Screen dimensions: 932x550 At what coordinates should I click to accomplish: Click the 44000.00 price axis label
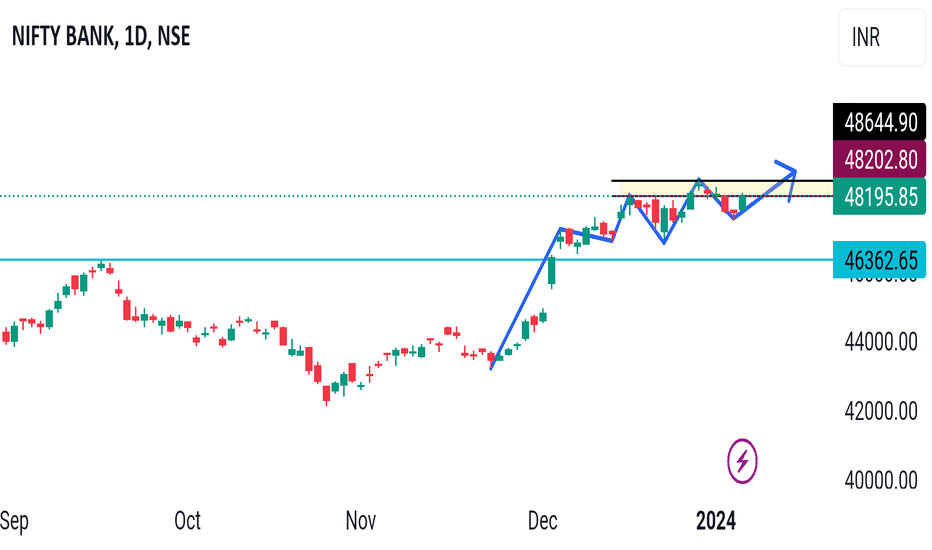coord(881,342)
